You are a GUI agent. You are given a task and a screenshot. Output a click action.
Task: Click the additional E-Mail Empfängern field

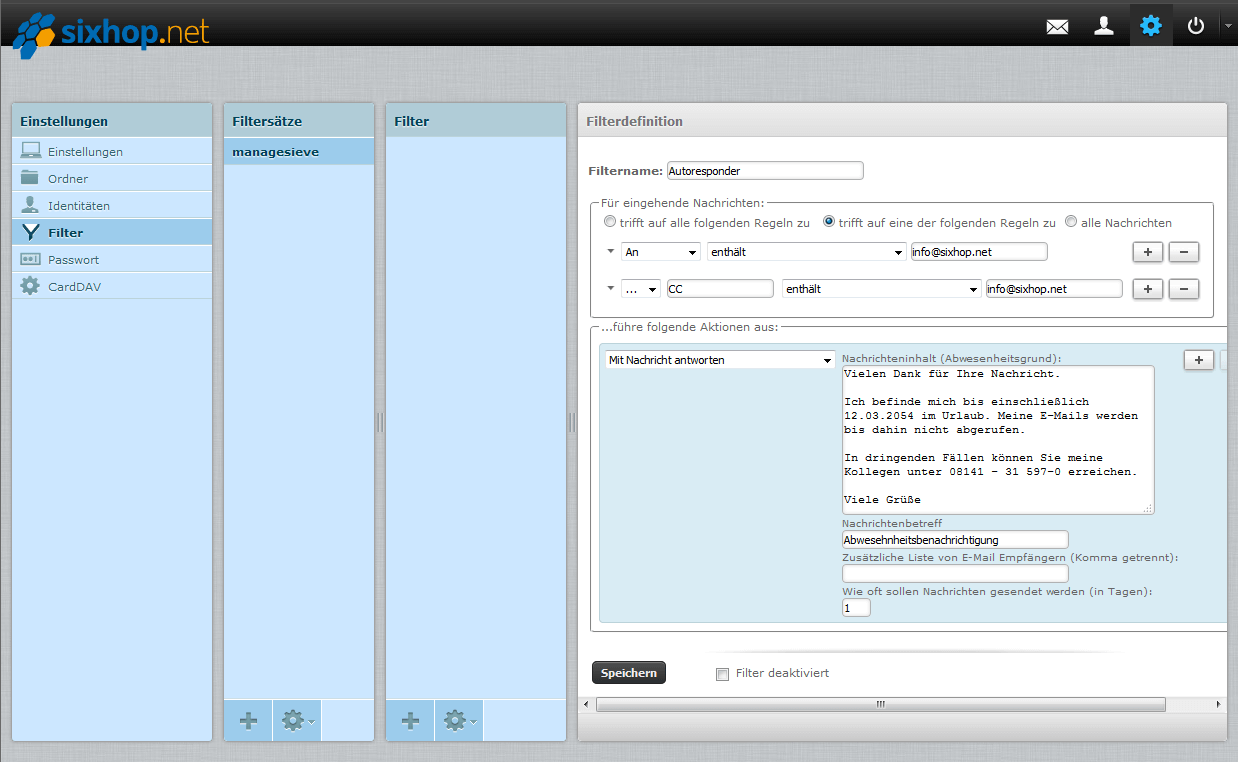click(955, 574)
